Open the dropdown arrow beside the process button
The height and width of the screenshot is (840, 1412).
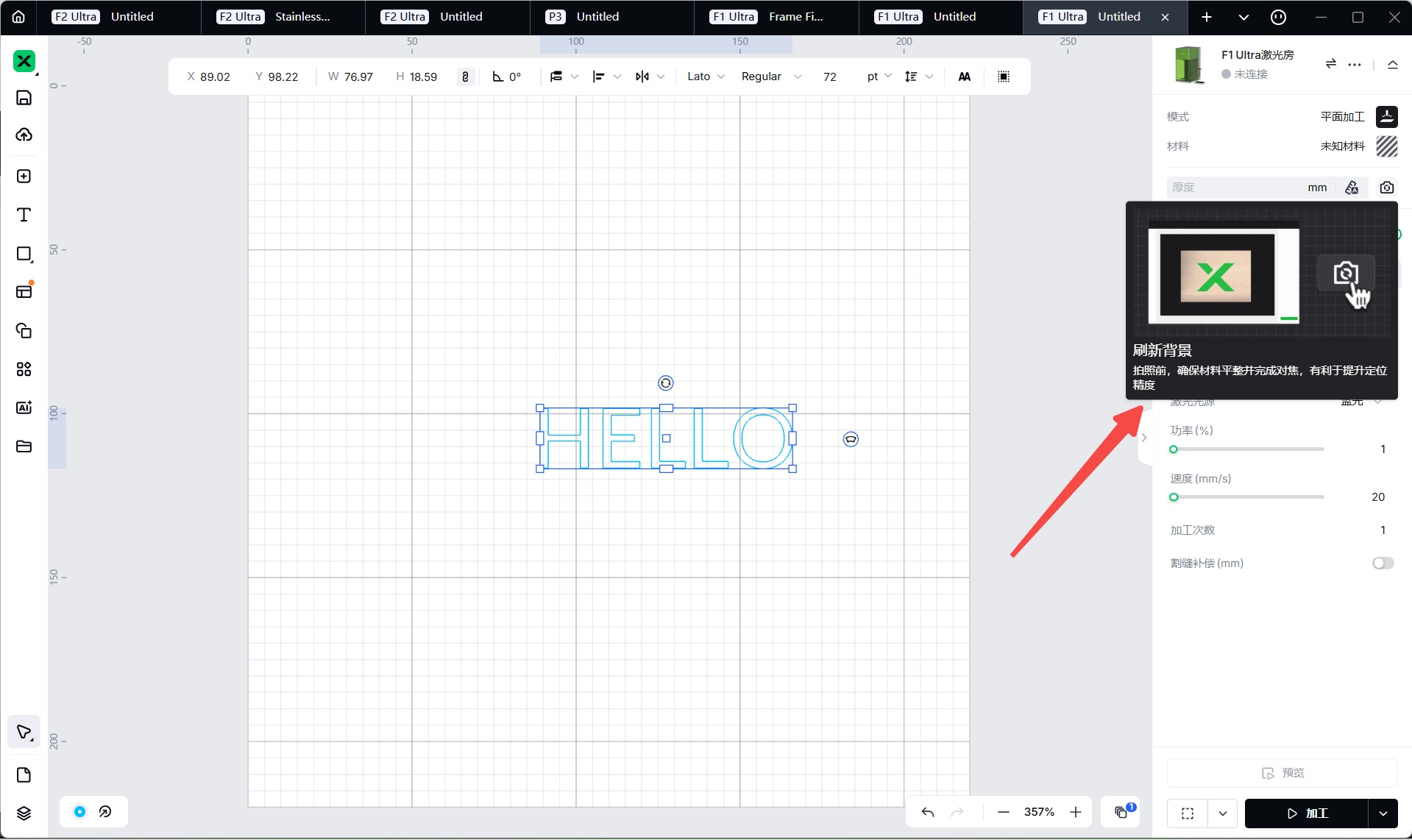click(1383, 814)
